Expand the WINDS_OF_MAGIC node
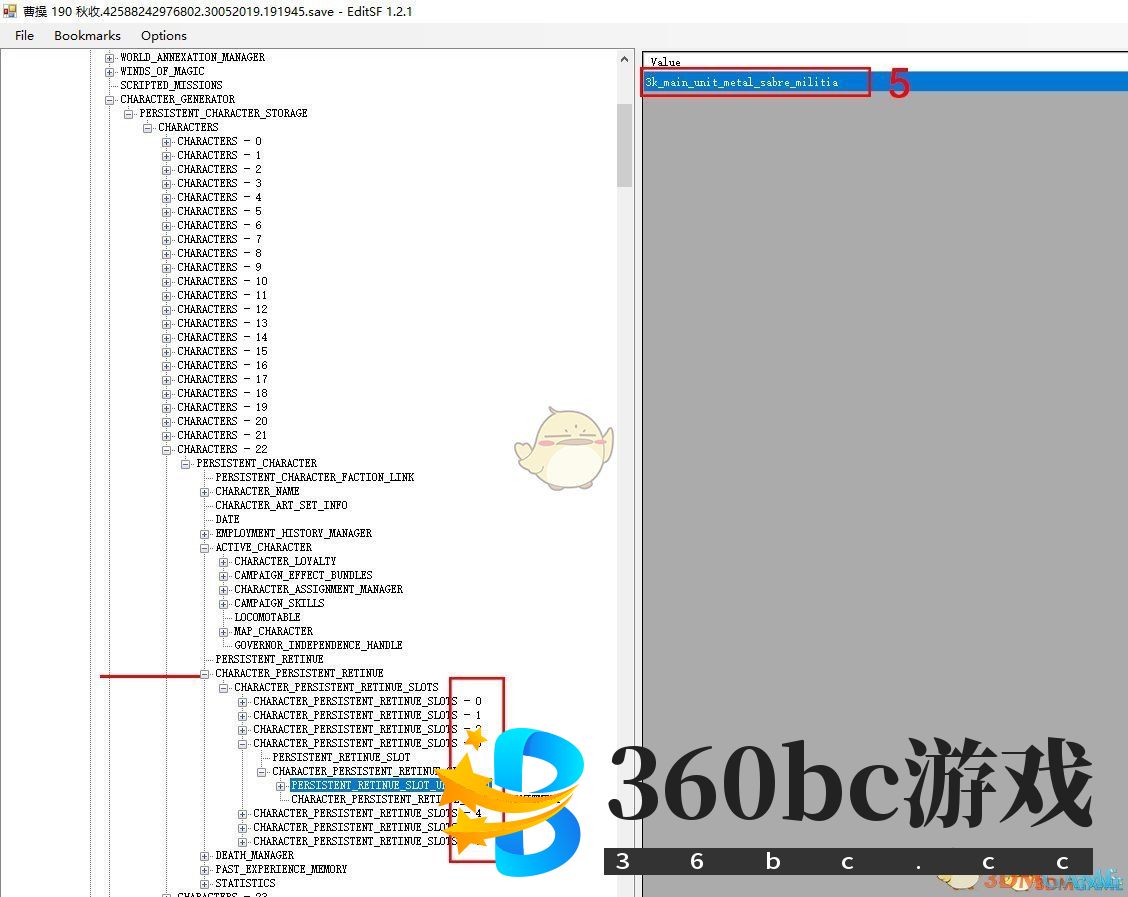Viewport: 1128px width, 897px height. coord(109,72)
